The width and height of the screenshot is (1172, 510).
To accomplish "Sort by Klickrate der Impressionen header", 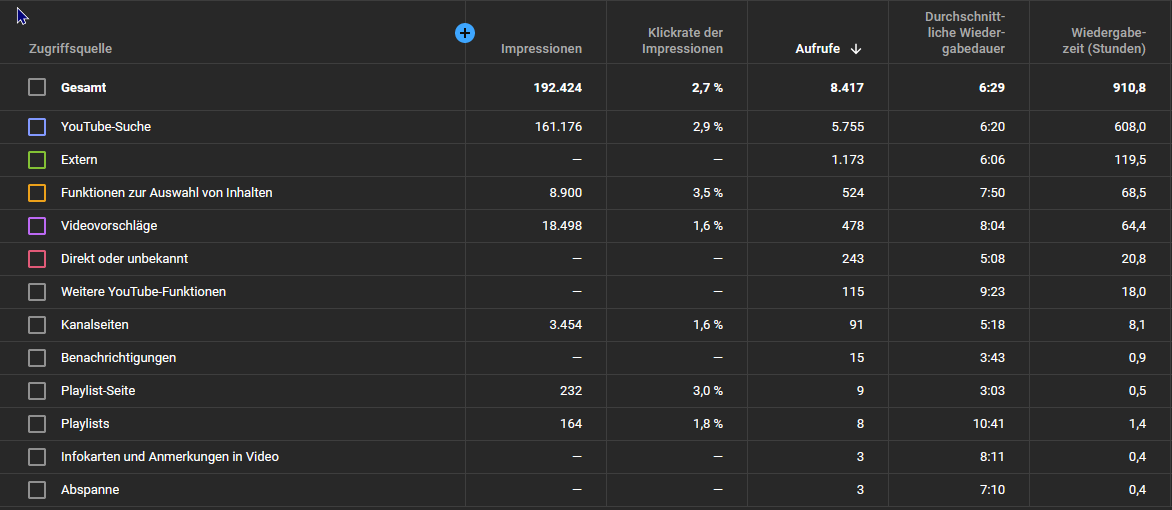I will (x=682, y=41).
